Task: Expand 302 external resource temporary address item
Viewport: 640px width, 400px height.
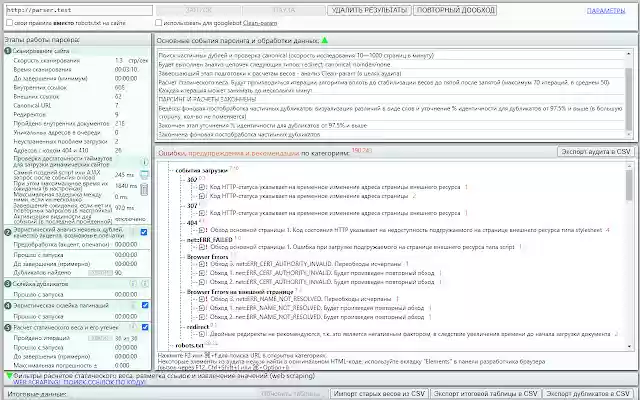Action: coord(202,187)
